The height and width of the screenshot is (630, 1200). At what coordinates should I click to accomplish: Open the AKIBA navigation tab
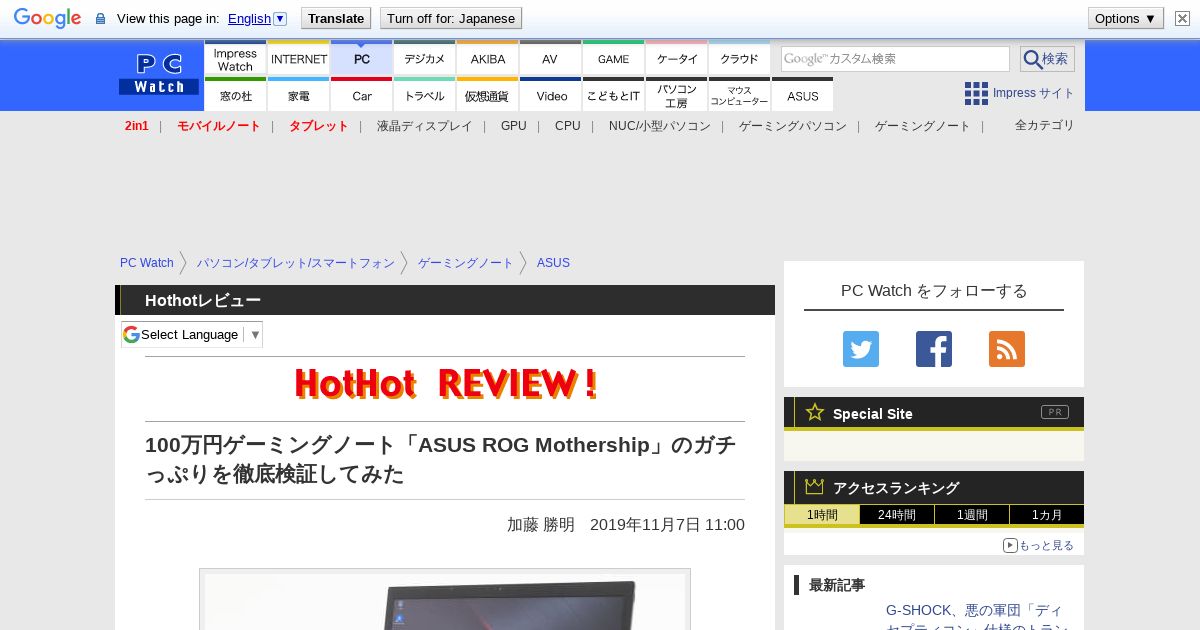tap(488, 59)
